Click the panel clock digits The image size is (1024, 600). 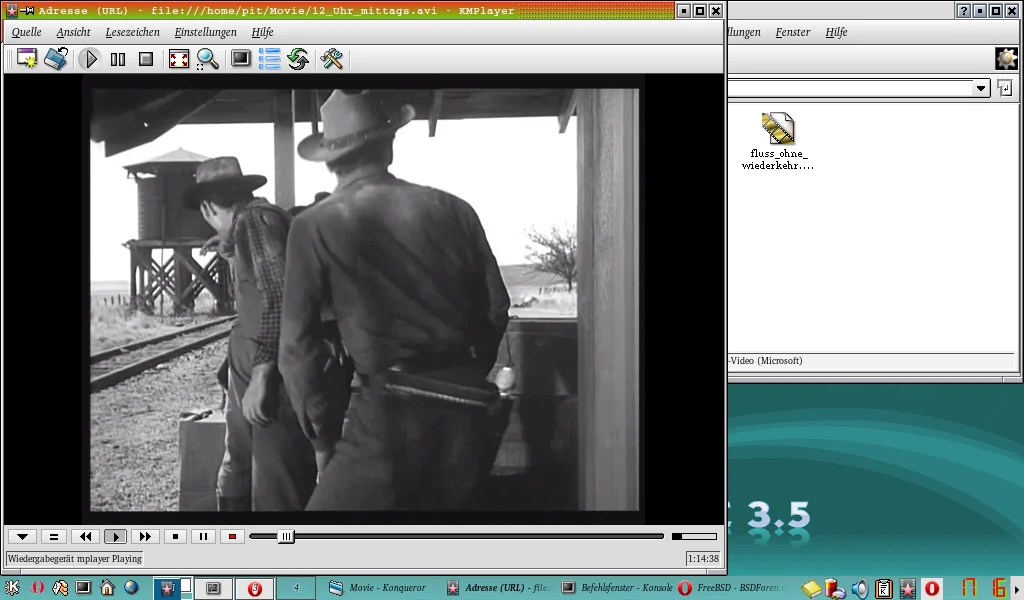pos(984,588)
